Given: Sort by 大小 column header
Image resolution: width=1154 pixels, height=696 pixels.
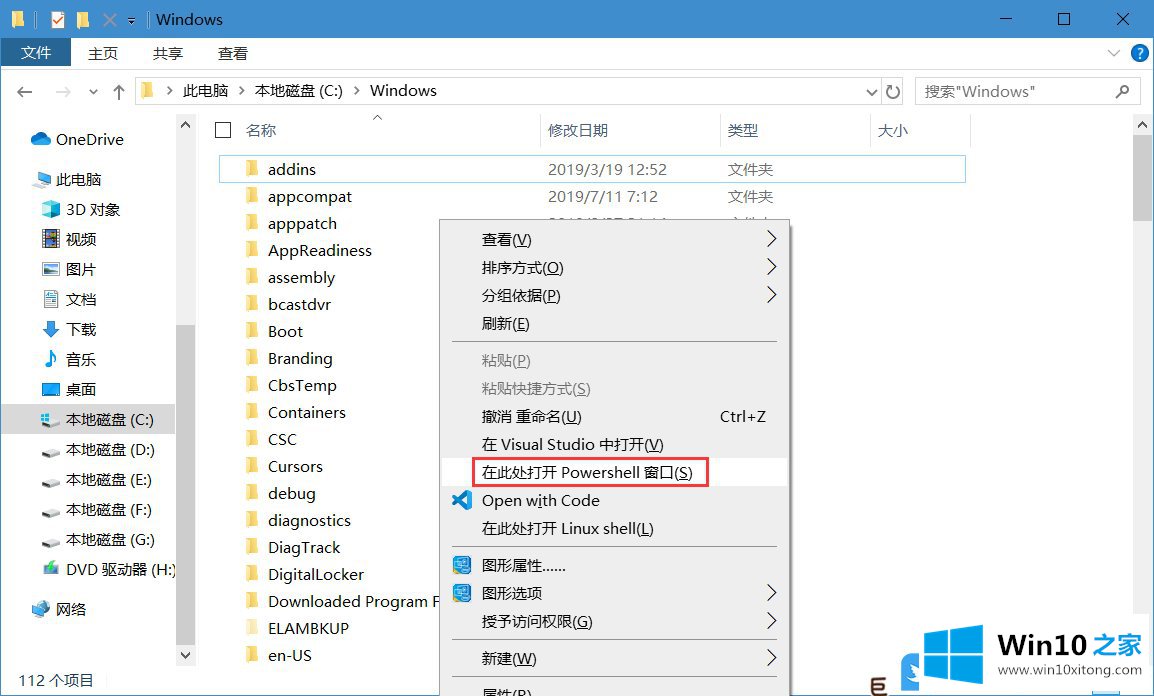Looking at the screenshot, I should tap(893, 130).
